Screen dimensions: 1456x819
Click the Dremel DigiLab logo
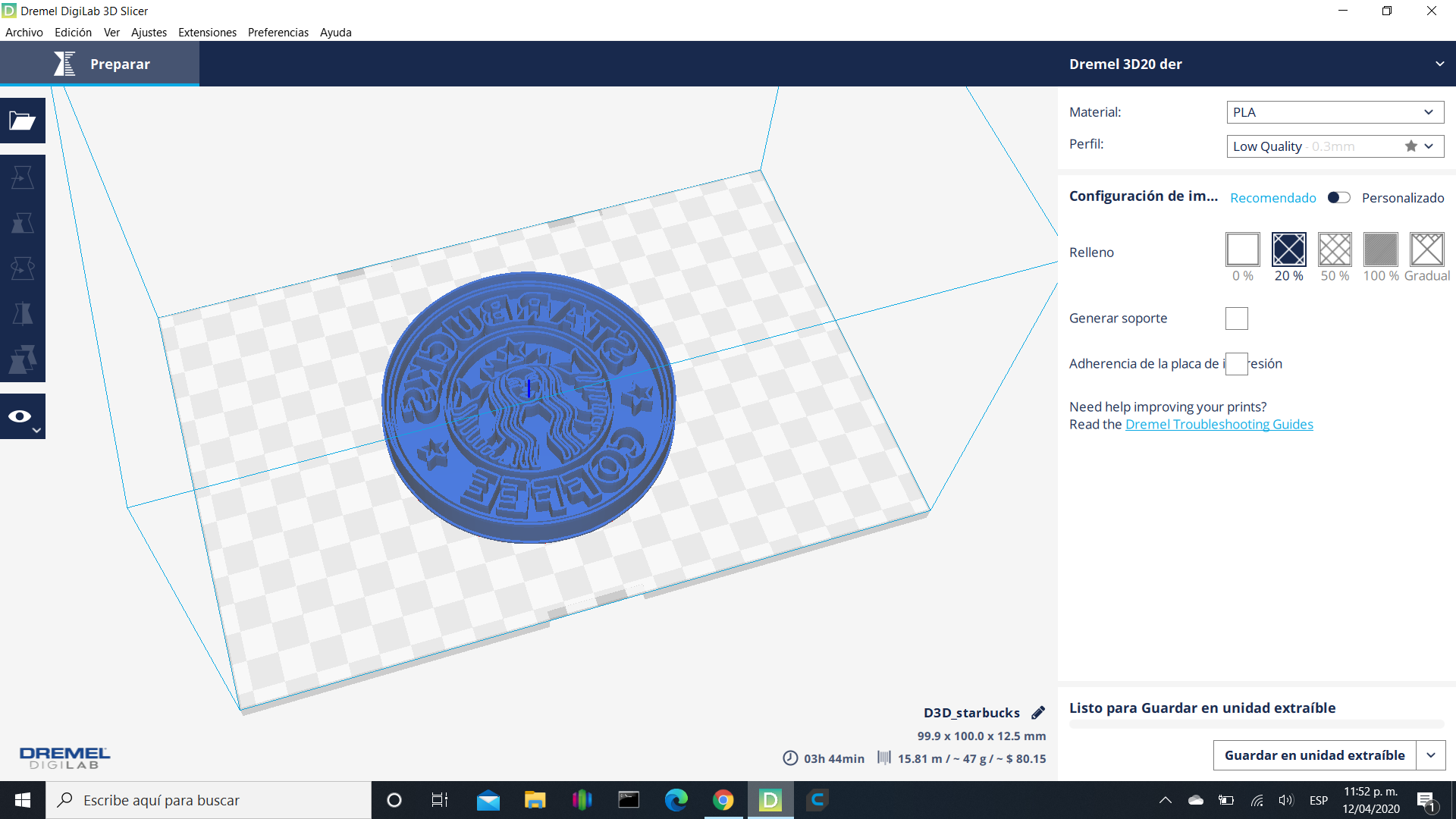(64, 758)
